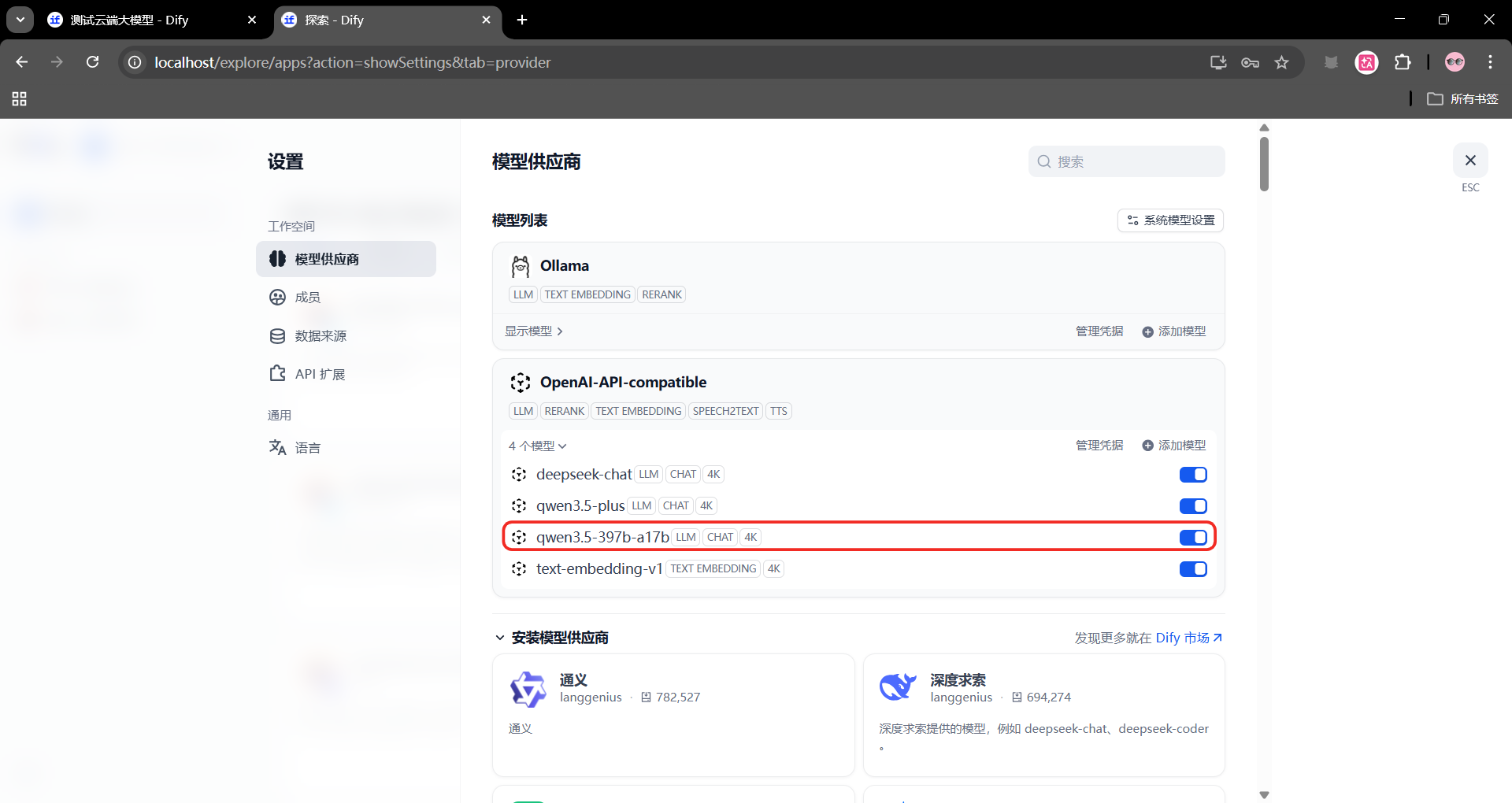Viewport: 1512px width, 803px height.
Task: Click the install app icon in address bar
Action: tap(1218, 62)
